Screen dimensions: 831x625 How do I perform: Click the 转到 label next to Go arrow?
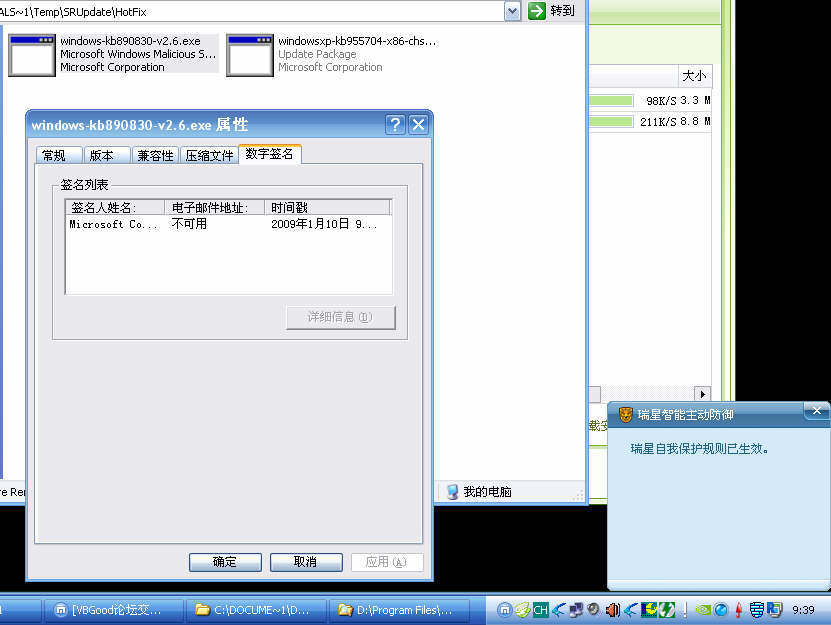tap(562, 11)
